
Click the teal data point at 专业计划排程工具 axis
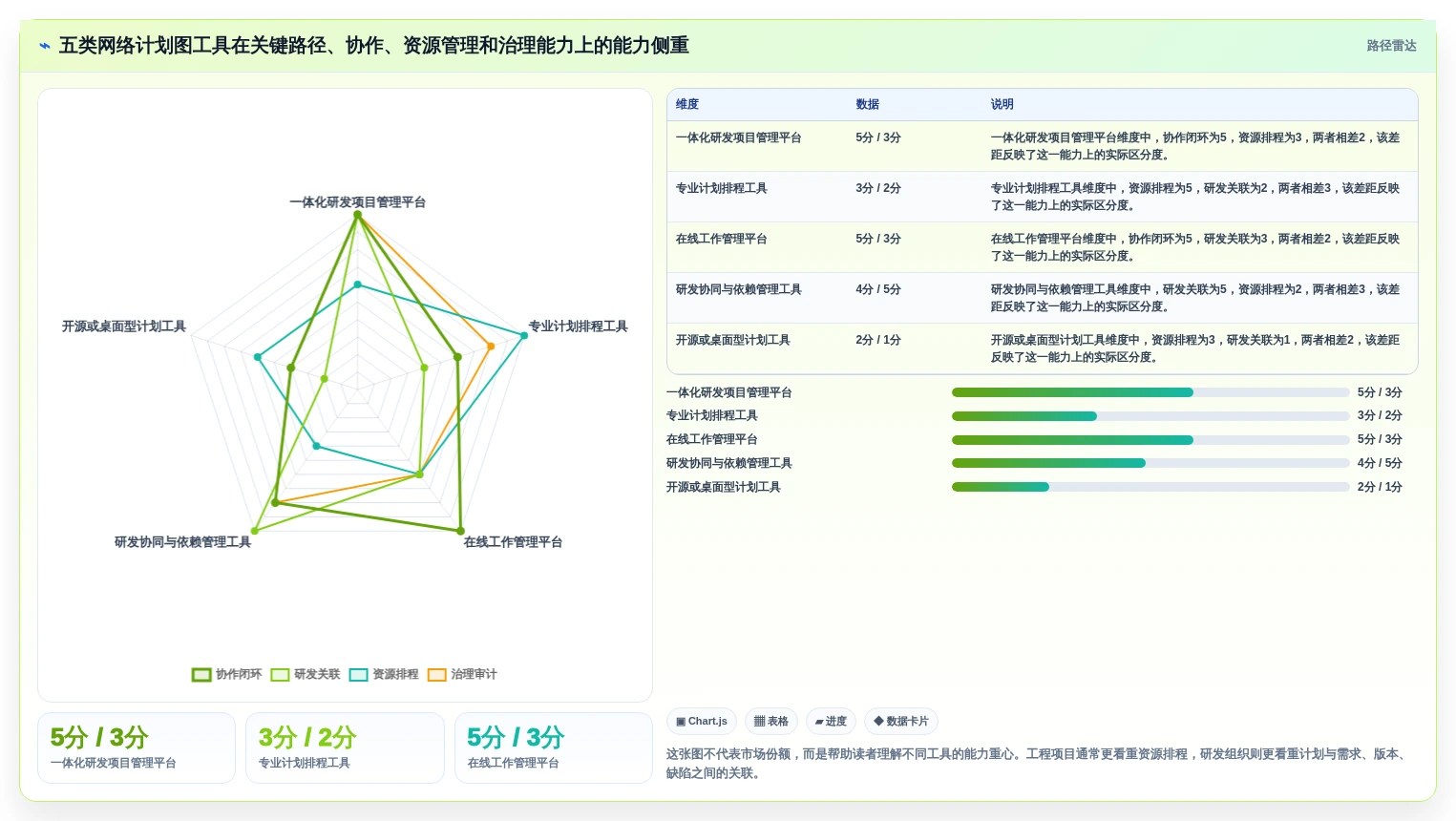tap(523, 335)
